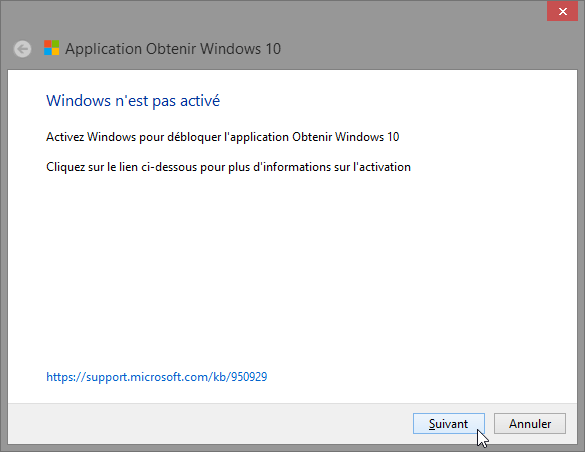Screen dimensions: 585x452
Task: Close the Obtenir Windows 10 dialog
Action: click(562, 11)
